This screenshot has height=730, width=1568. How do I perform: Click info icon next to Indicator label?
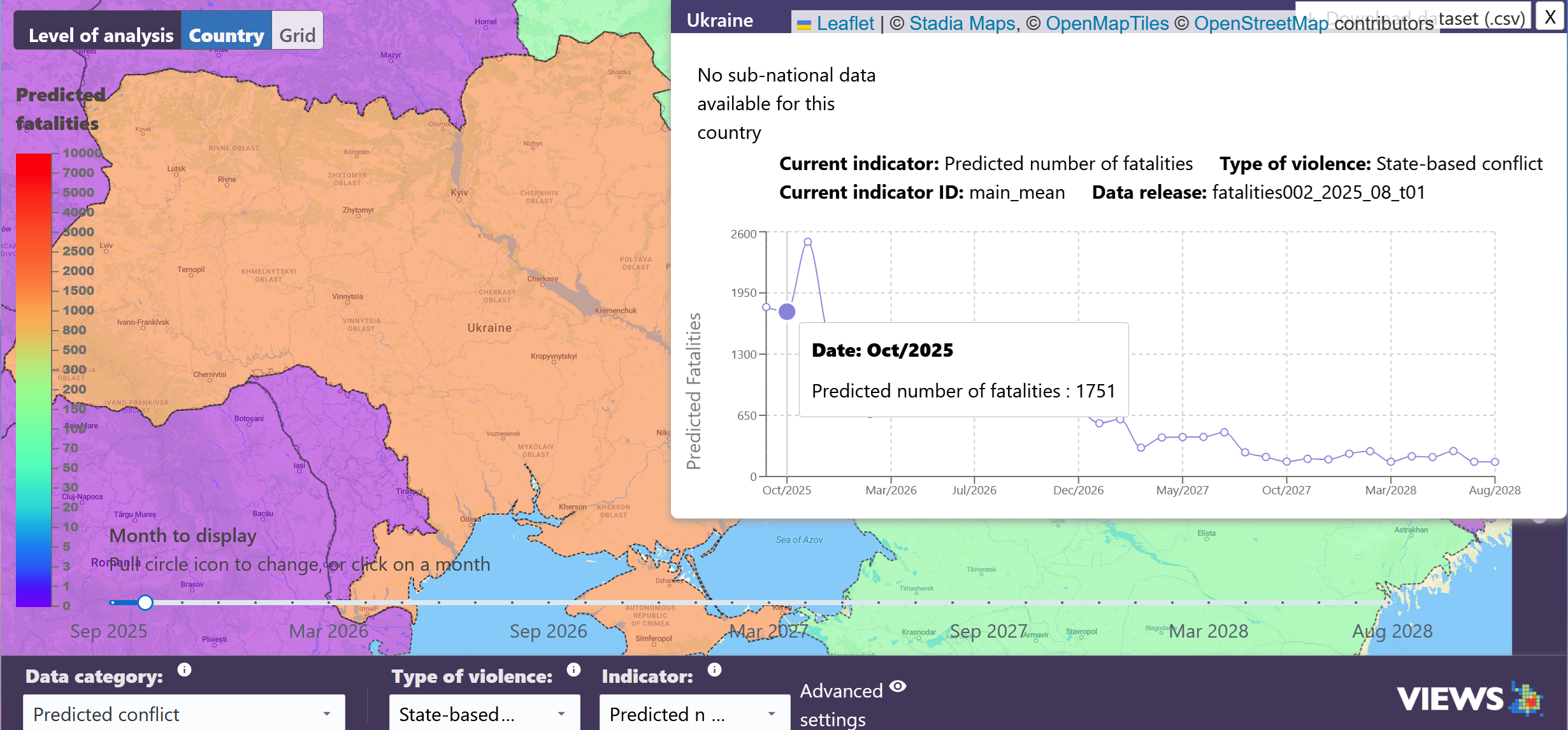click(x=714, y=669)
